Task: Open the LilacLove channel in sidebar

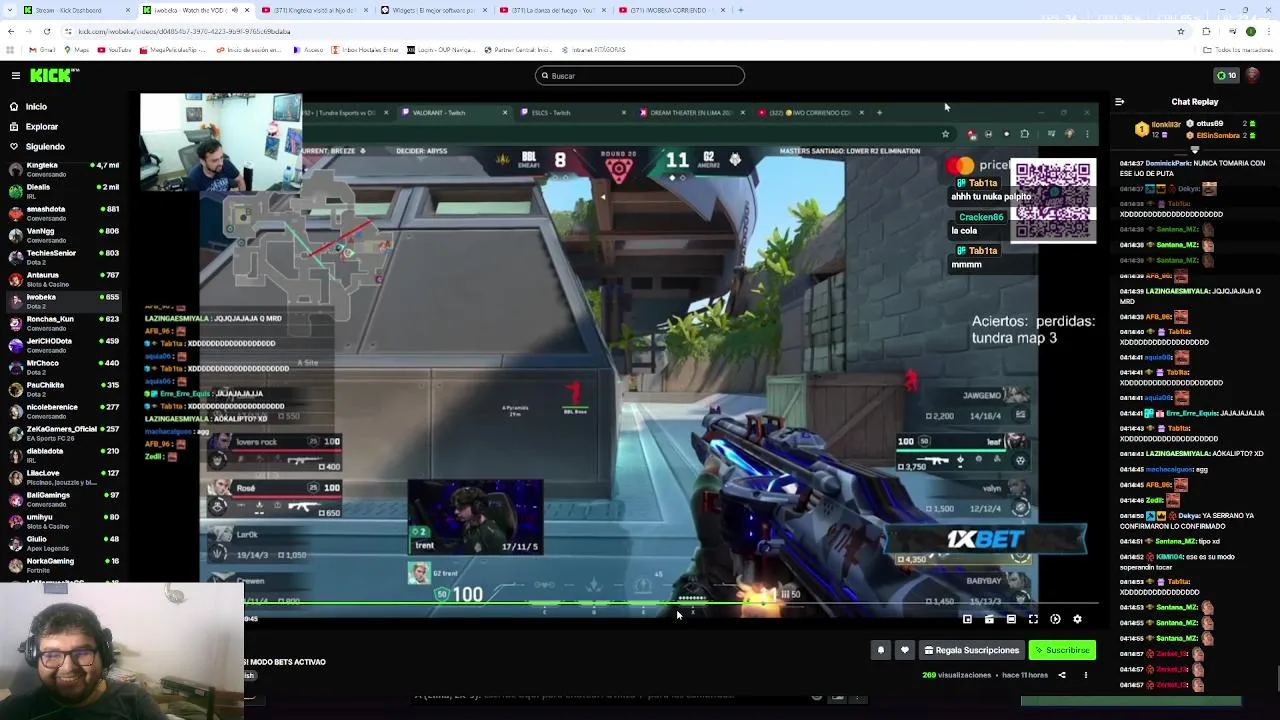Action: point(62,477)
